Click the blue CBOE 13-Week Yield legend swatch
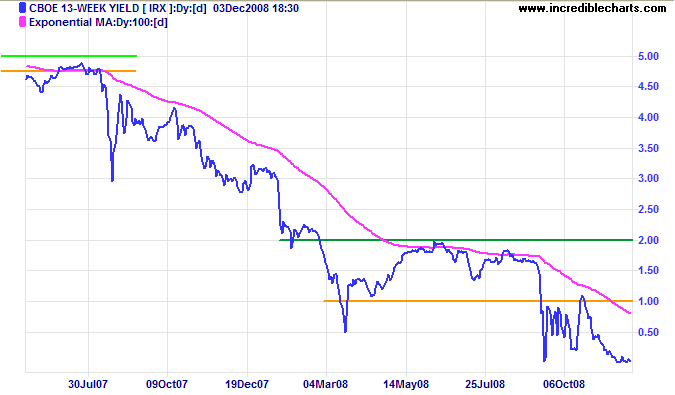The height and width of the screenshot is (395, 675). [22, 8]
